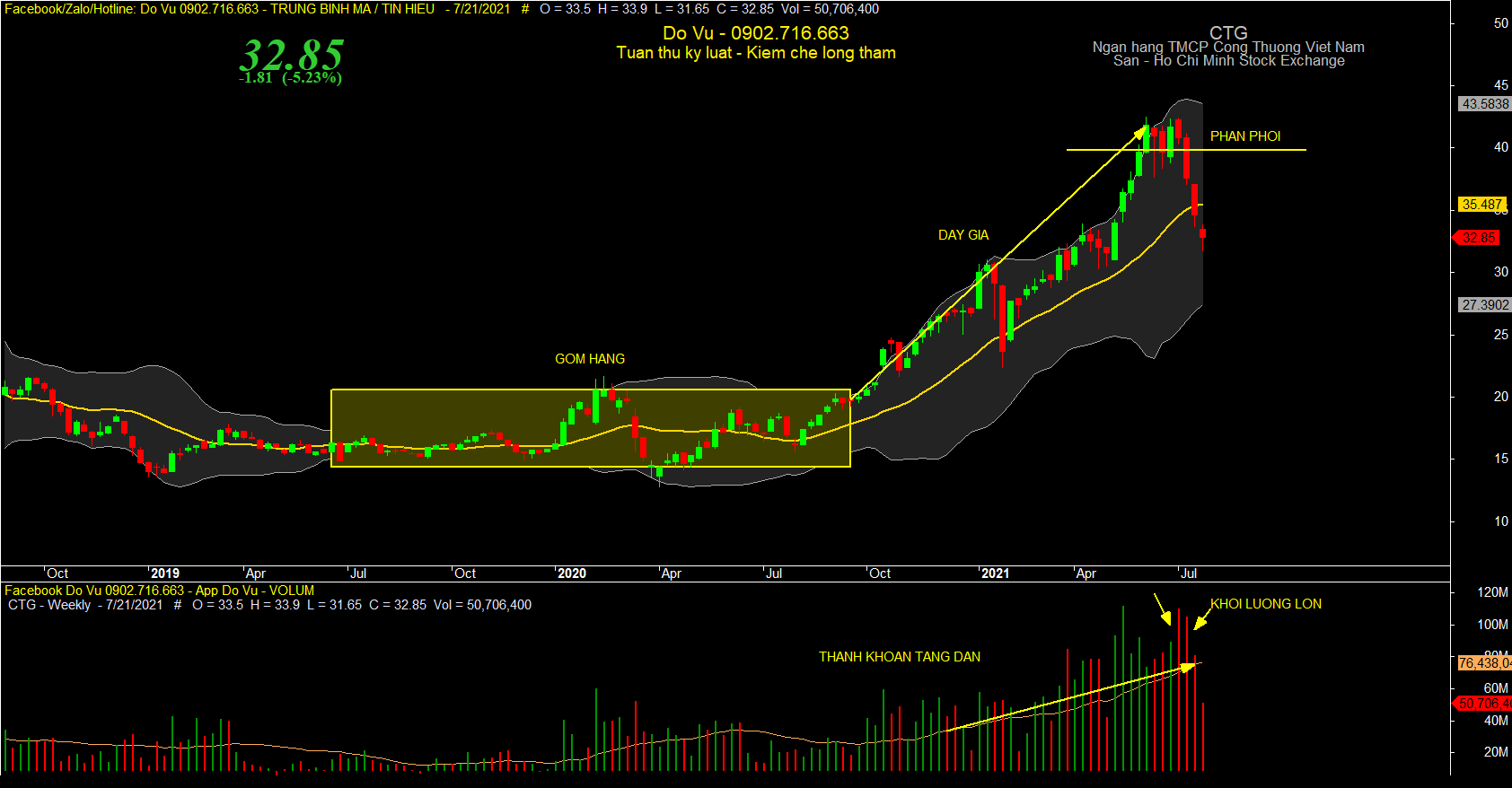1512x788 pixels.
Task: Click the large green 32.85 price display
Action: [x=291, y=55]
